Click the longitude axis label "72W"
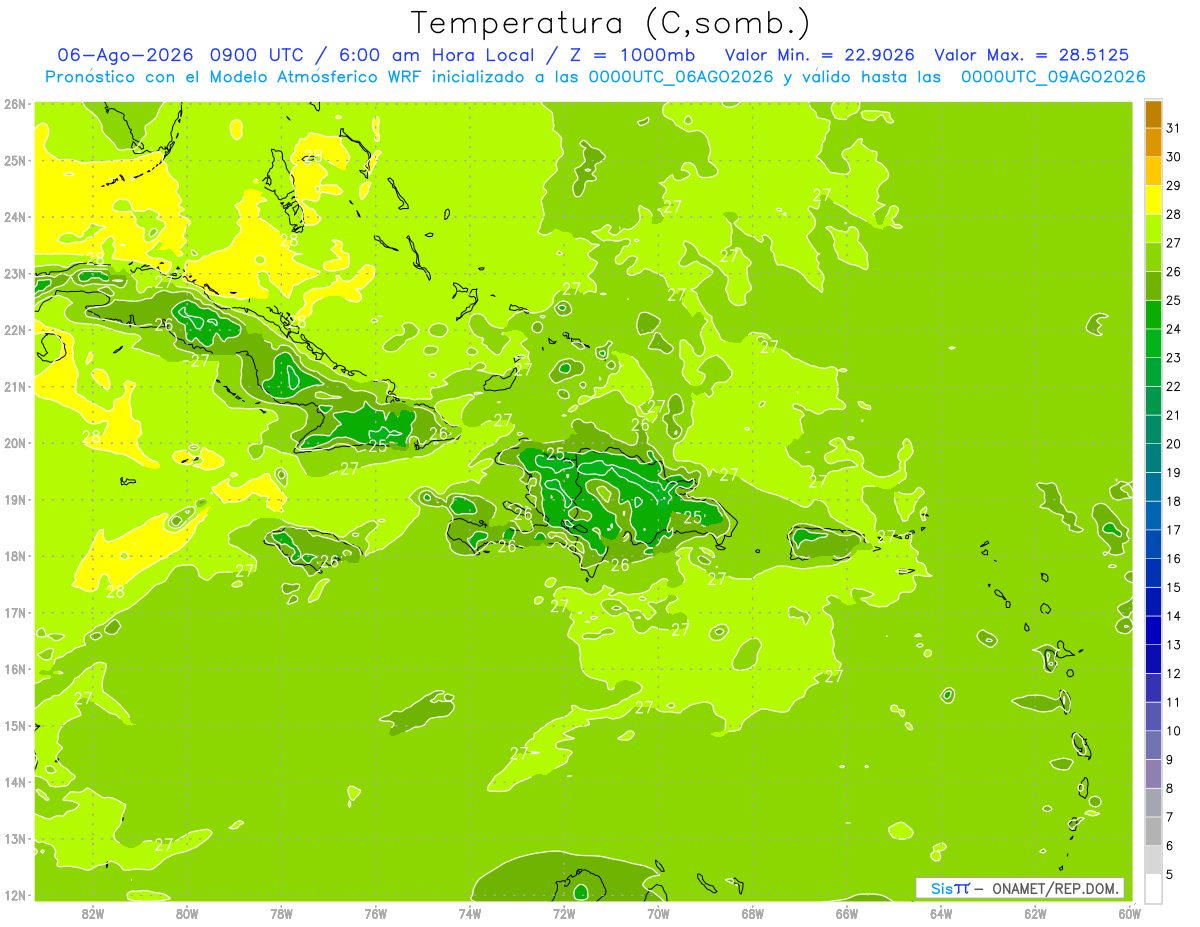1200x927 pixels. 564,913
